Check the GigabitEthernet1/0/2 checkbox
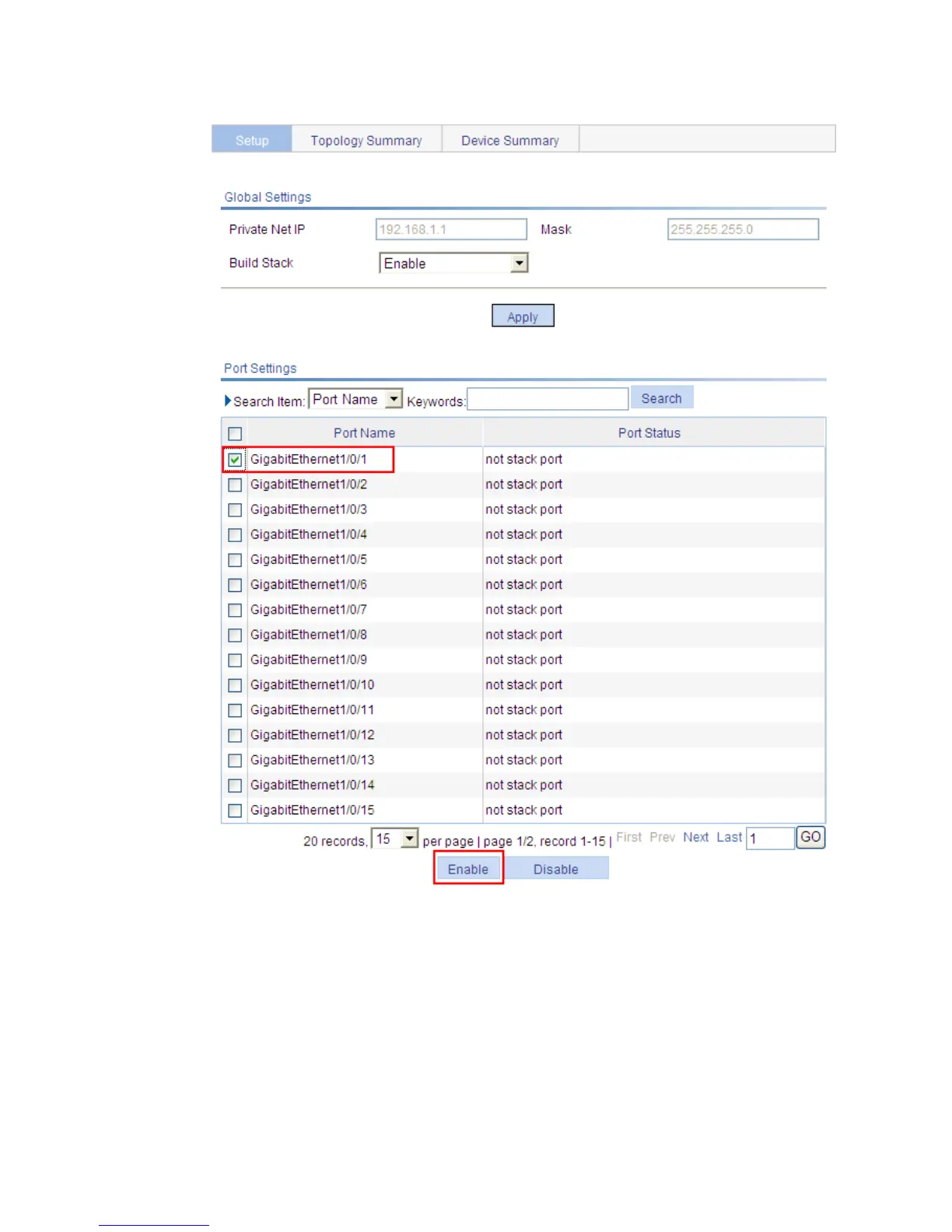 (235, 485)
